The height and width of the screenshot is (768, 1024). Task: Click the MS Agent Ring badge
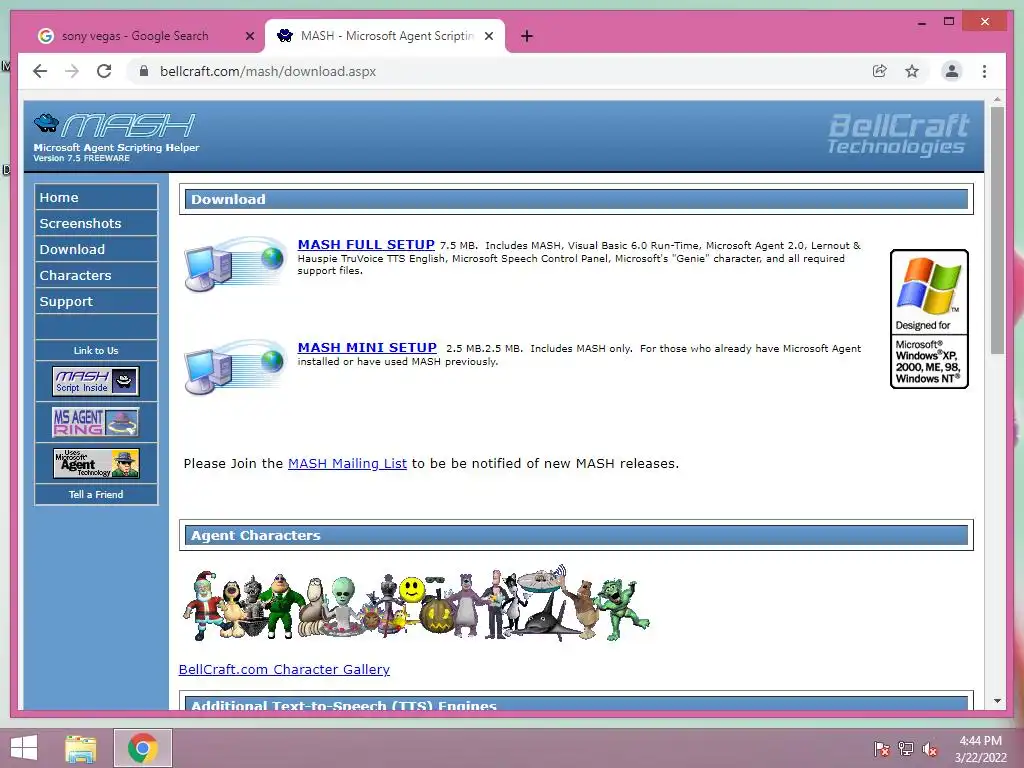[x=95, y=422]
